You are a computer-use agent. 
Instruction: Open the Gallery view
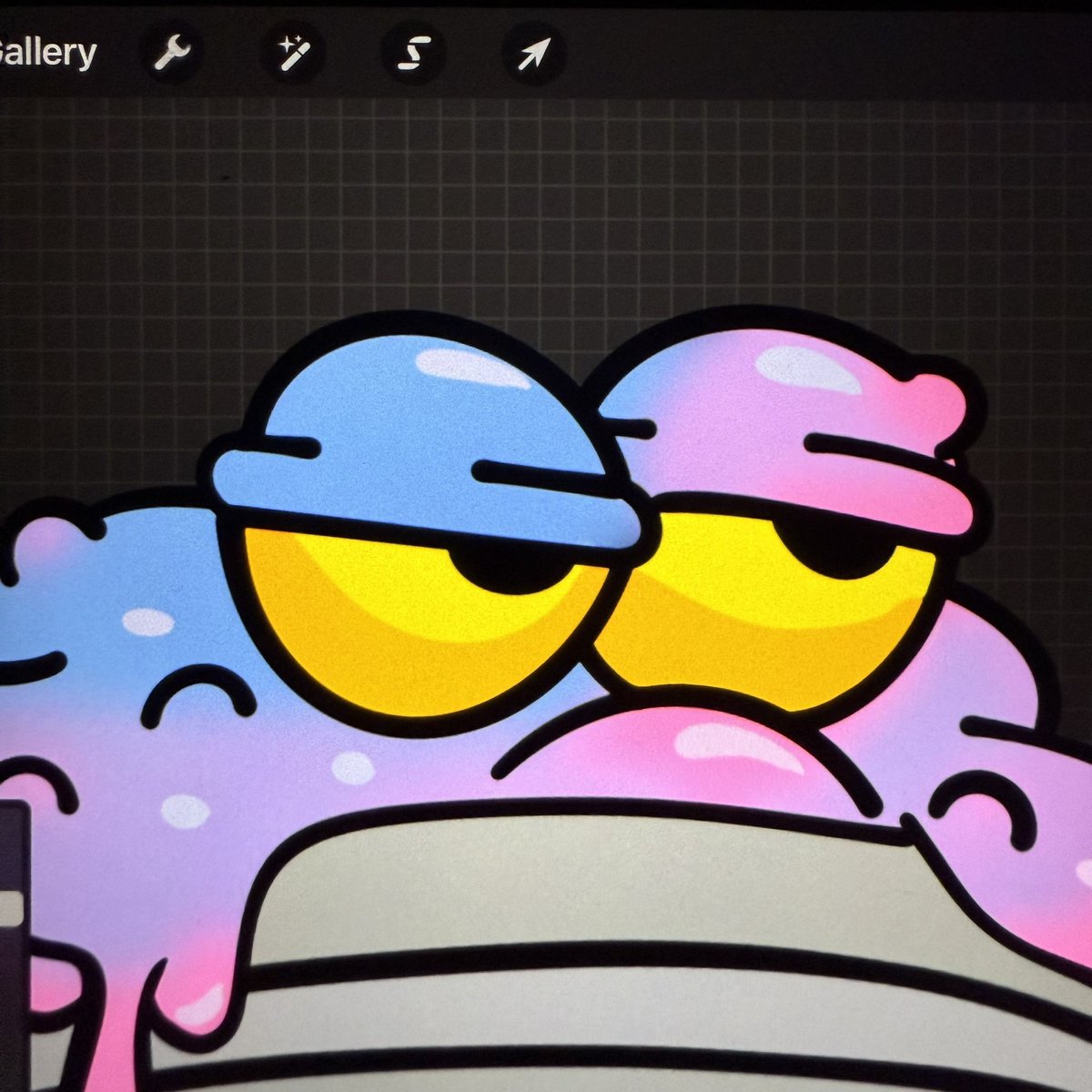[47, 55]
